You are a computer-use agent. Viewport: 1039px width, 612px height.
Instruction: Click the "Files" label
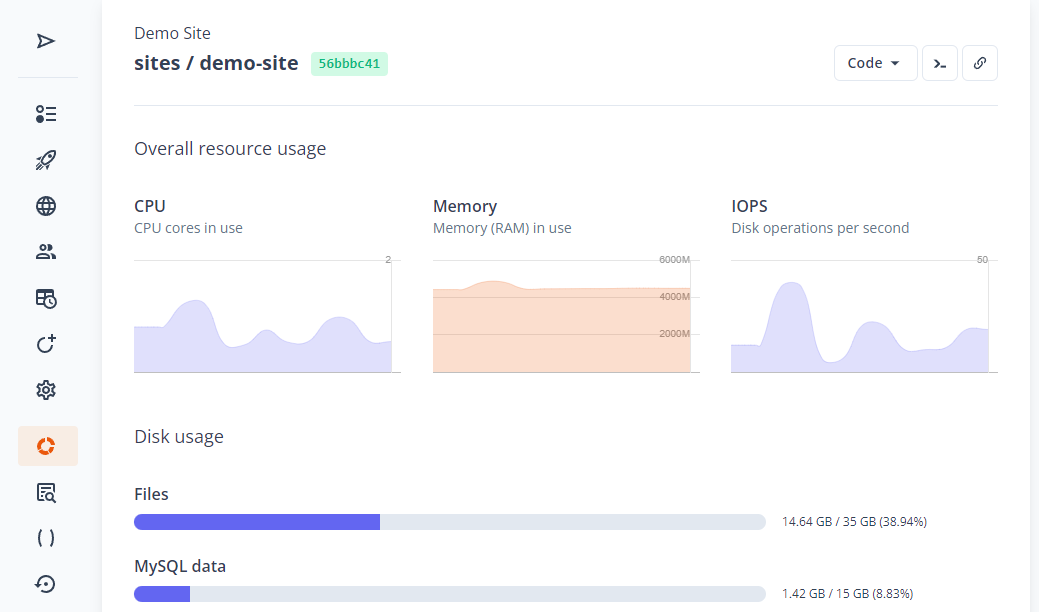tap(151, 494)
